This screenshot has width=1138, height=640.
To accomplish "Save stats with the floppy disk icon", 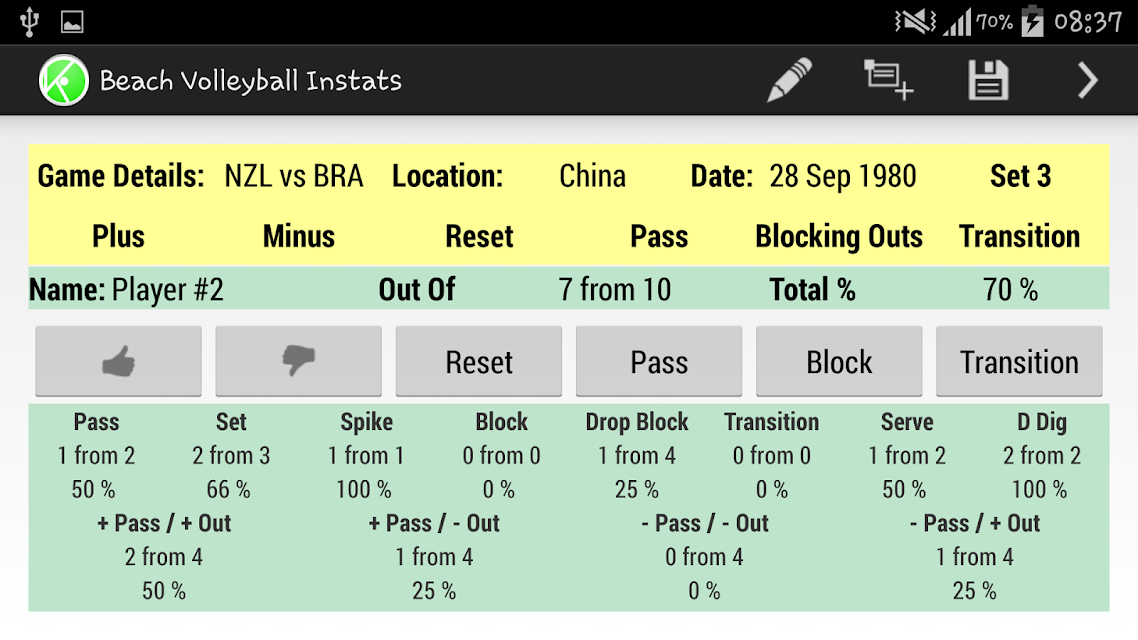I will 988,80.
